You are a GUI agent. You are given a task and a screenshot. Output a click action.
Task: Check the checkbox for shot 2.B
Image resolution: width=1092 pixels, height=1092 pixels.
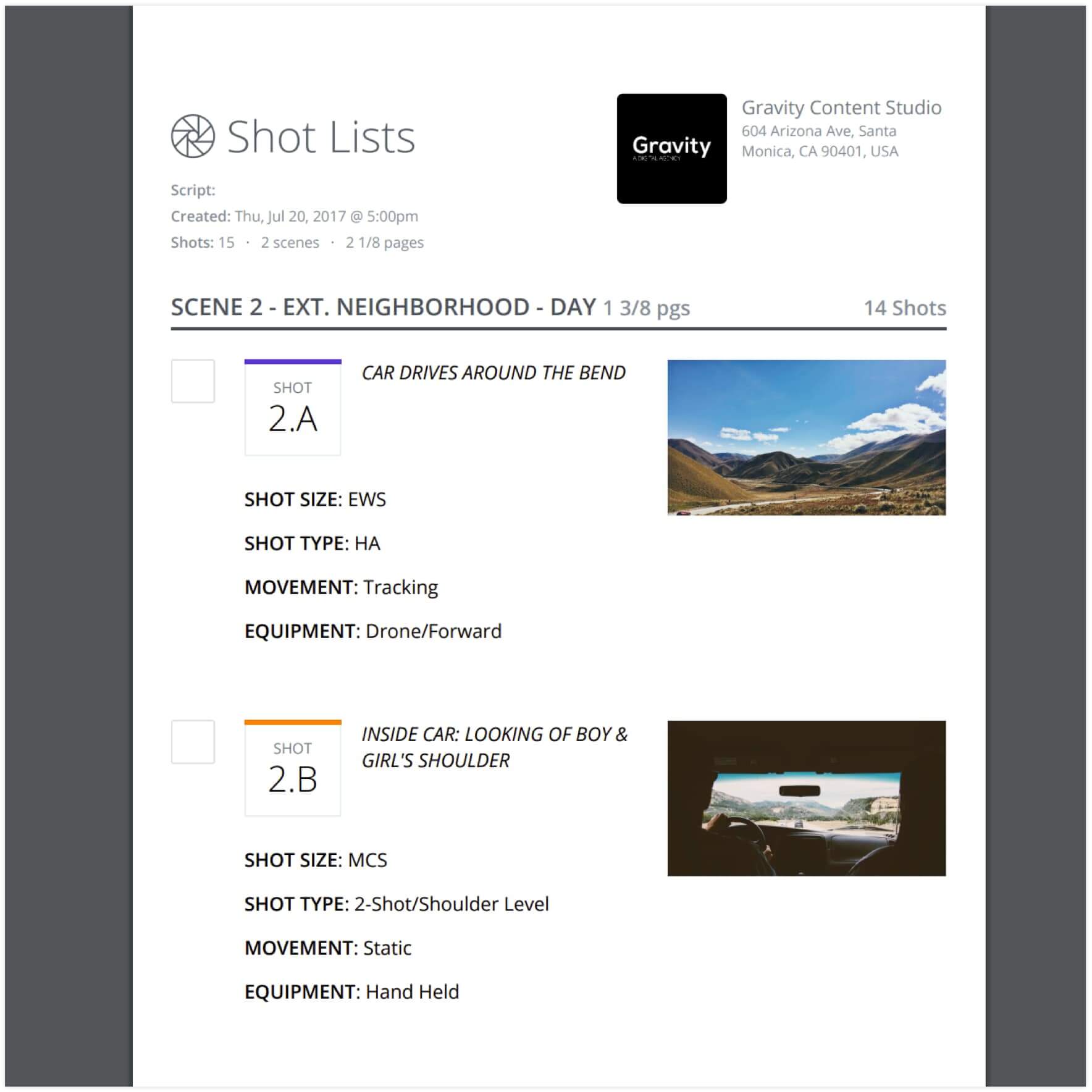(x=193, y=742)
